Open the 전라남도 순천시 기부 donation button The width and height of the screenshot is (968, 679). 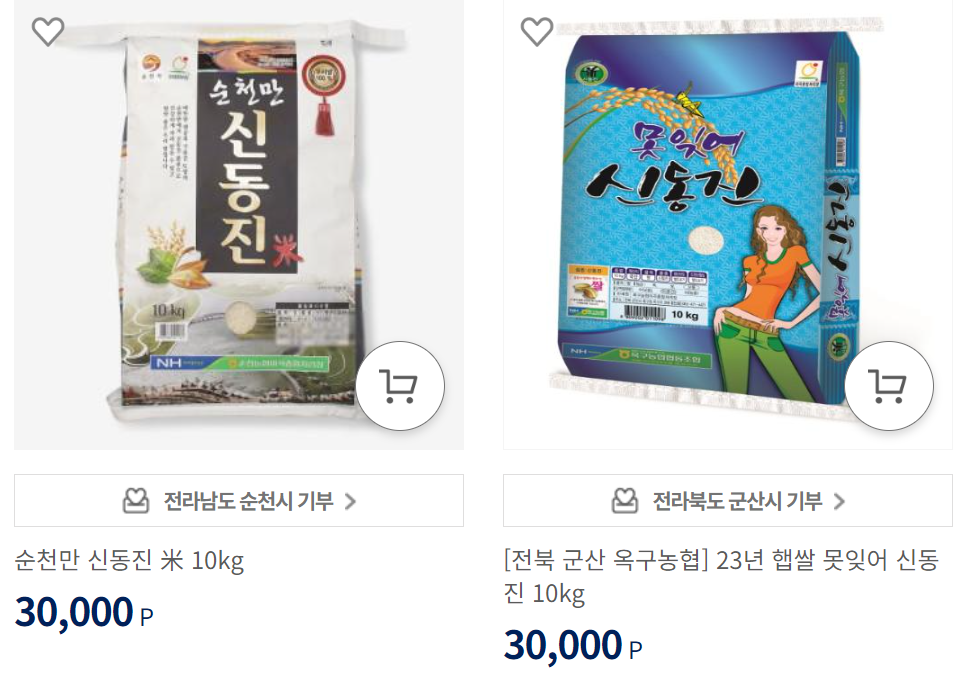(239, 501)
